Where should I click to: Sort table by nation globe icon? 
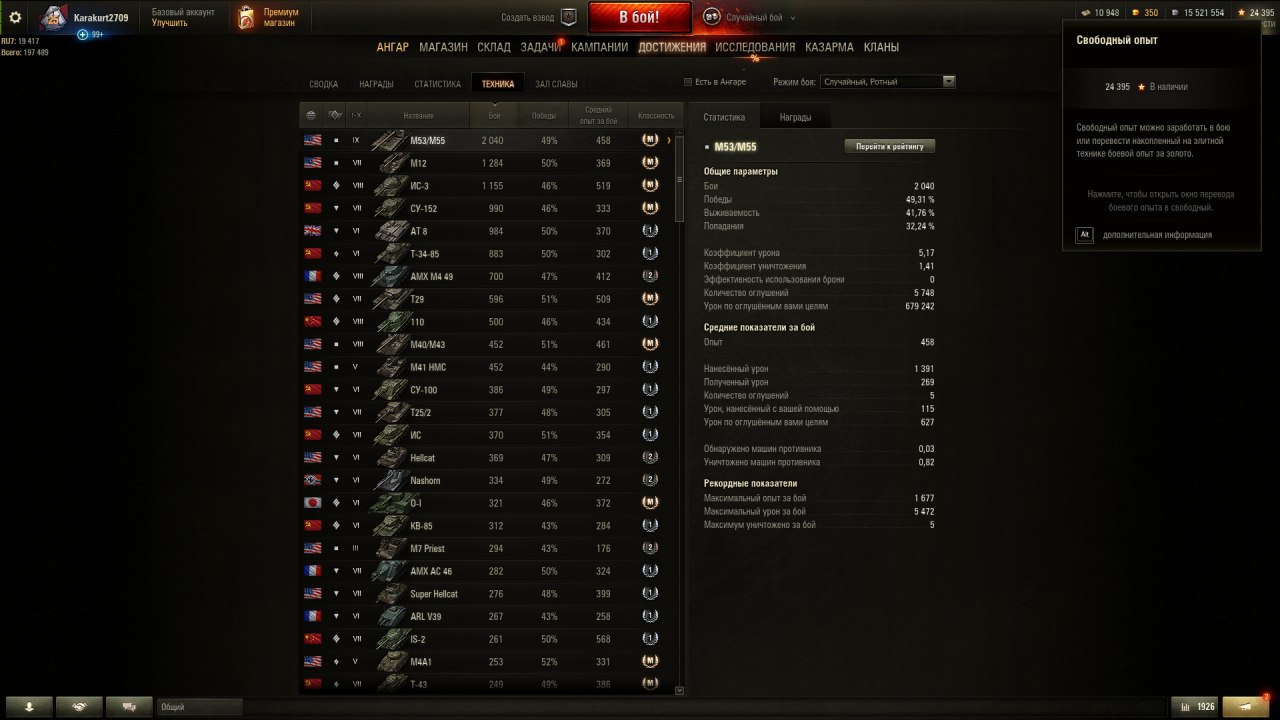point(311,116)
